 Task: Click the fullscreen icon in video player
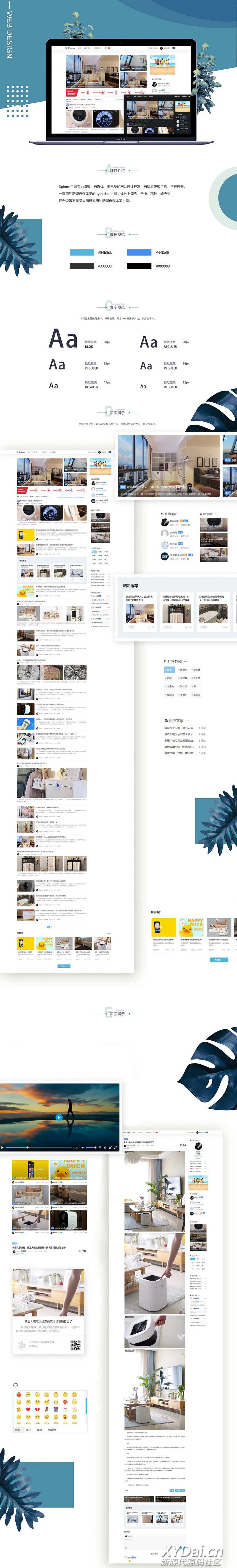tap(115, 1147)
